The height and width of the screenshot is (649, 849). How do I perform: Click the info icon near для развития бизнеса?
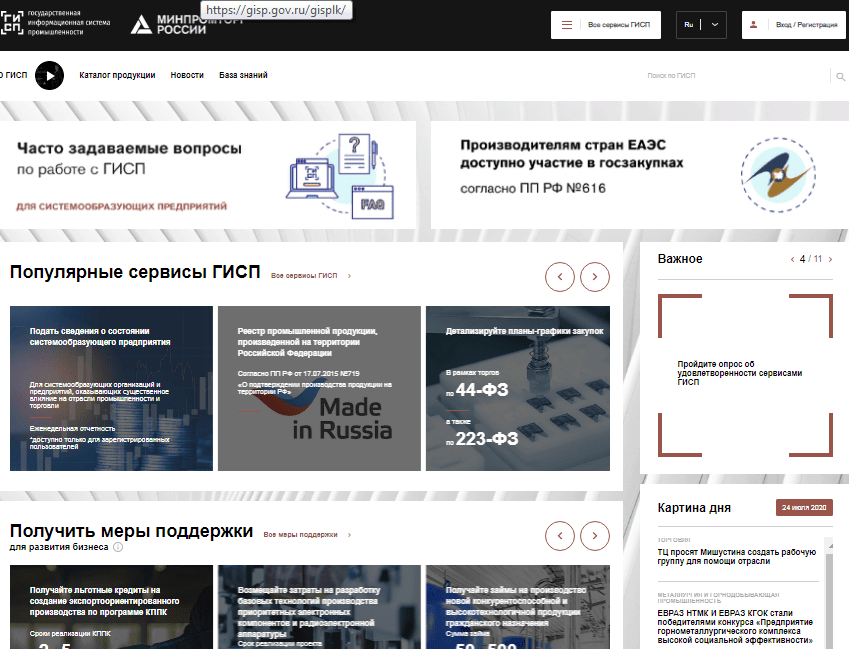tap(118, 547)
